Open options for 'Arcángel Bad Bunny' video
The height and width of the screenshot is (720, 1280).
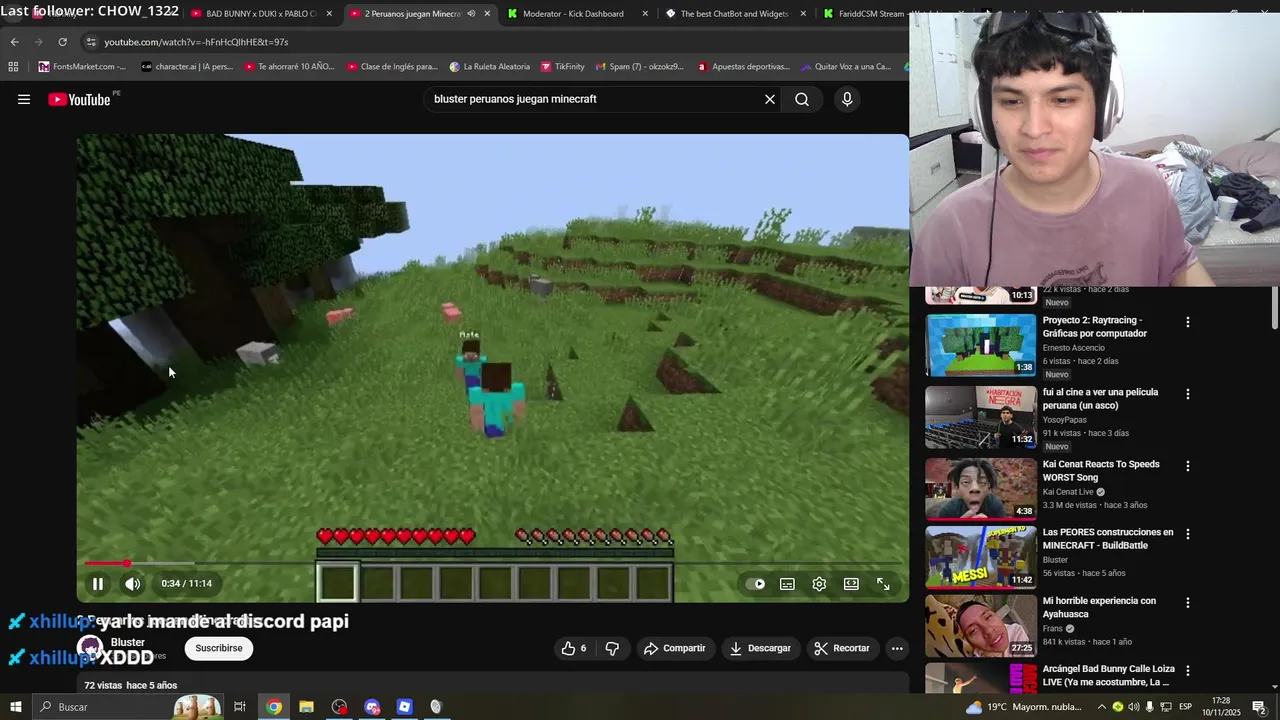1188,670
